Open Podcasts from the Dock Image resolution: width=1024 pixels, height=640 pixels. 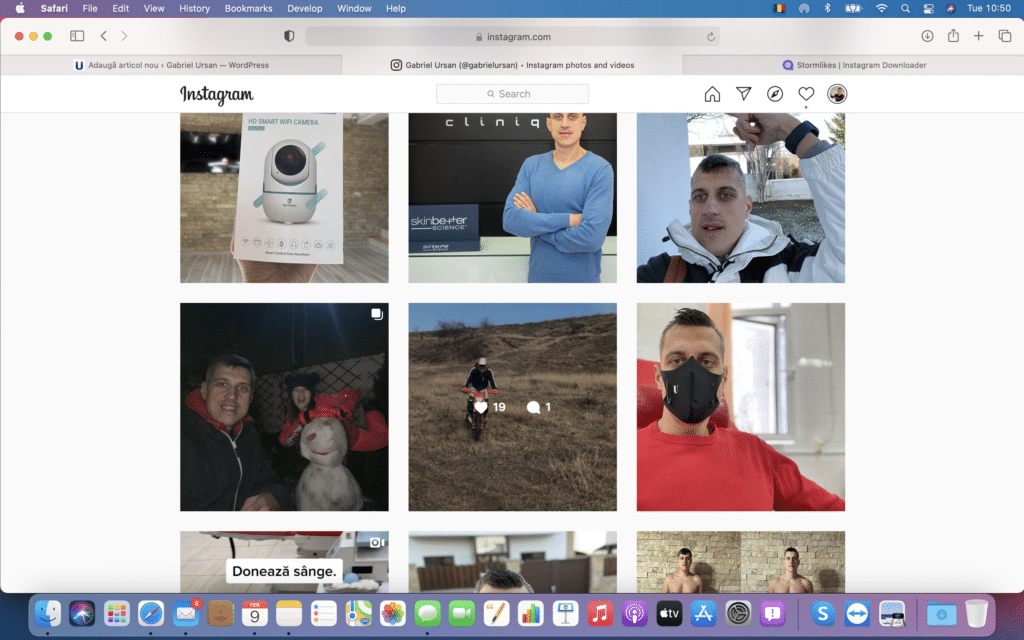pyautogui.click(x=634, y=614)
